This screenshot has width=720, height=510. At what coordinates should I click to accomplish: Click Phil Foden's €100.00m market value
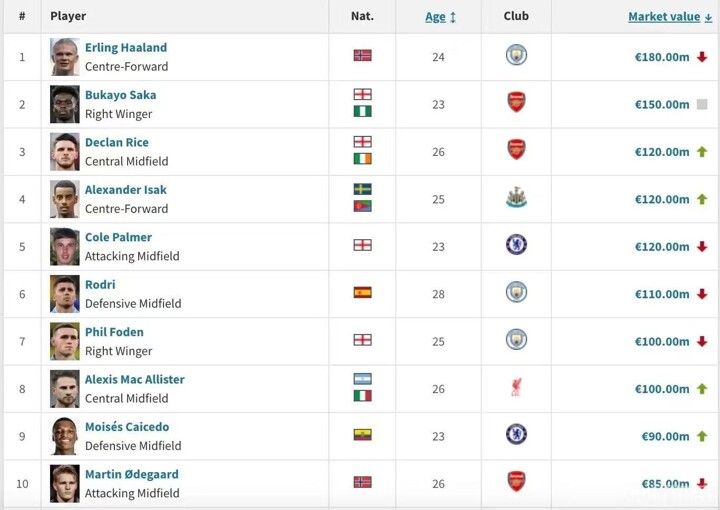662,341
